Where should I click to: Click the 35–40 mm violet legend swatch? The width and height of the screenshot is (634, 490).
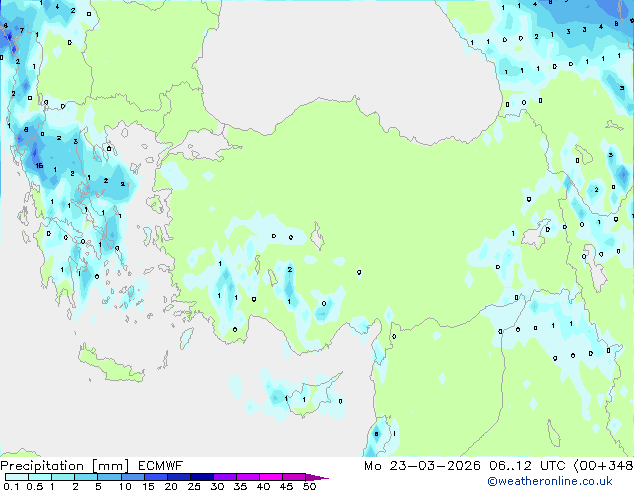pos(248,477)
